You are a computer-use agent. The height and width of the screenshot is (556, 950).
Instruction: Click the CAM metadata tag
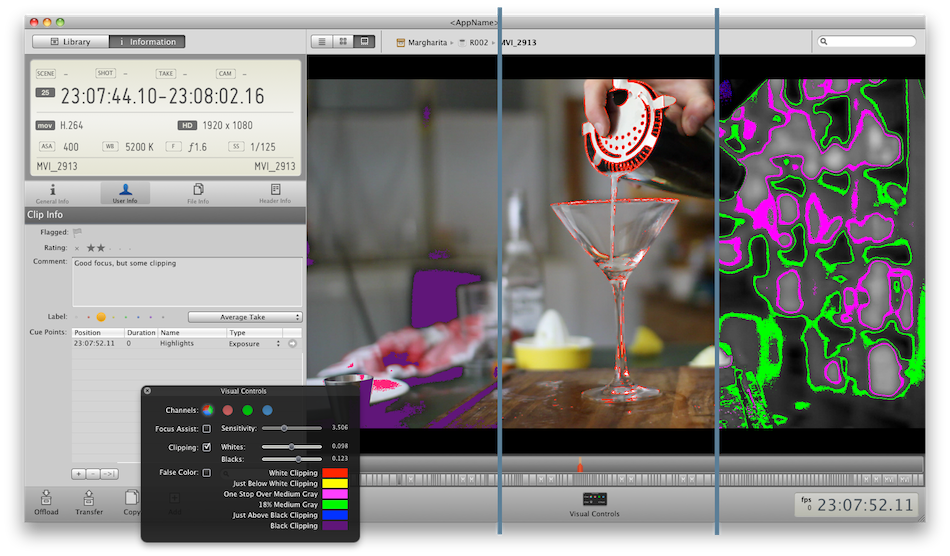[225, 73]
